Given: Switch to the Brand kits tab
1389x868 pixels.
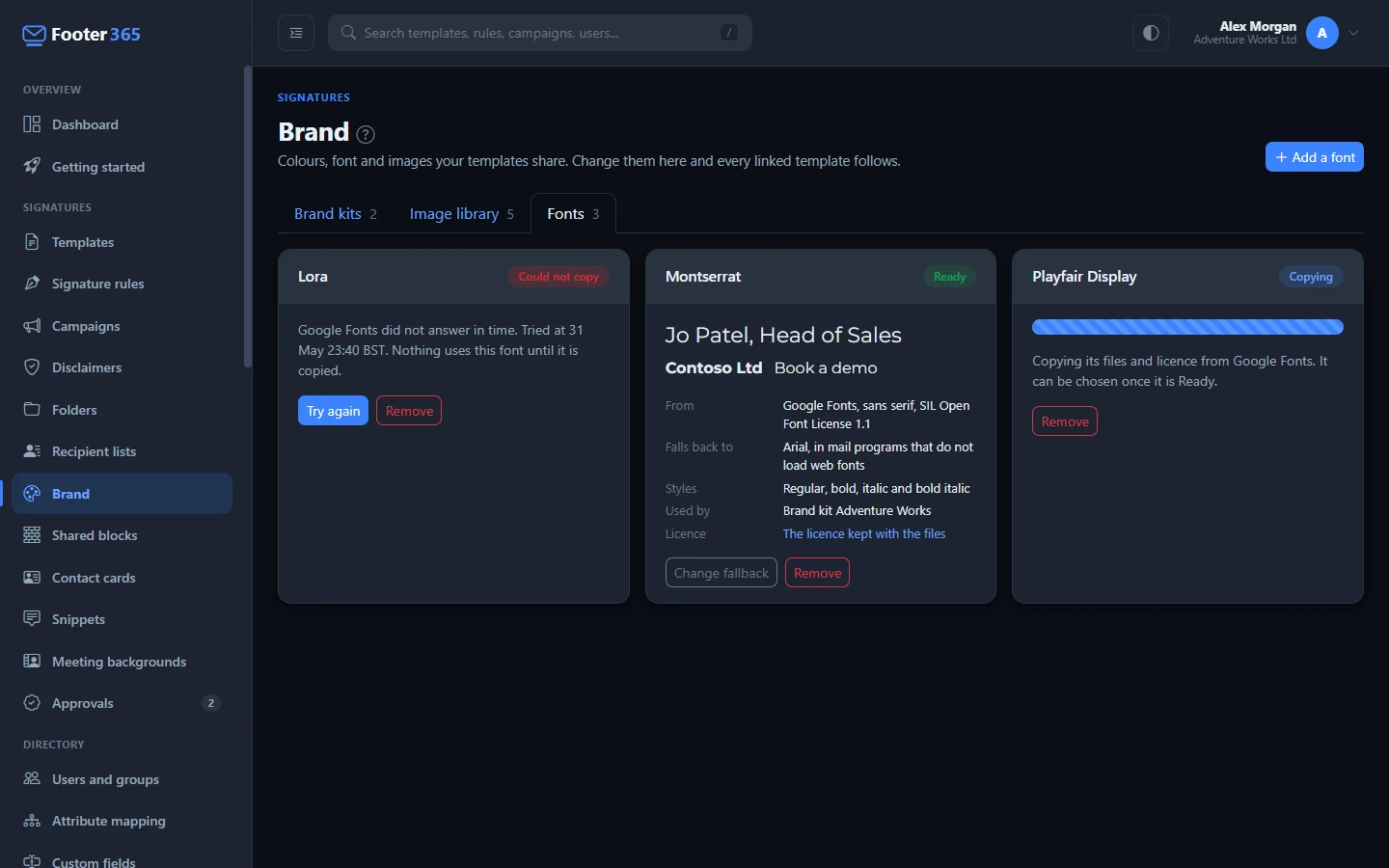Looking at the screenshot, I should 336,214.
